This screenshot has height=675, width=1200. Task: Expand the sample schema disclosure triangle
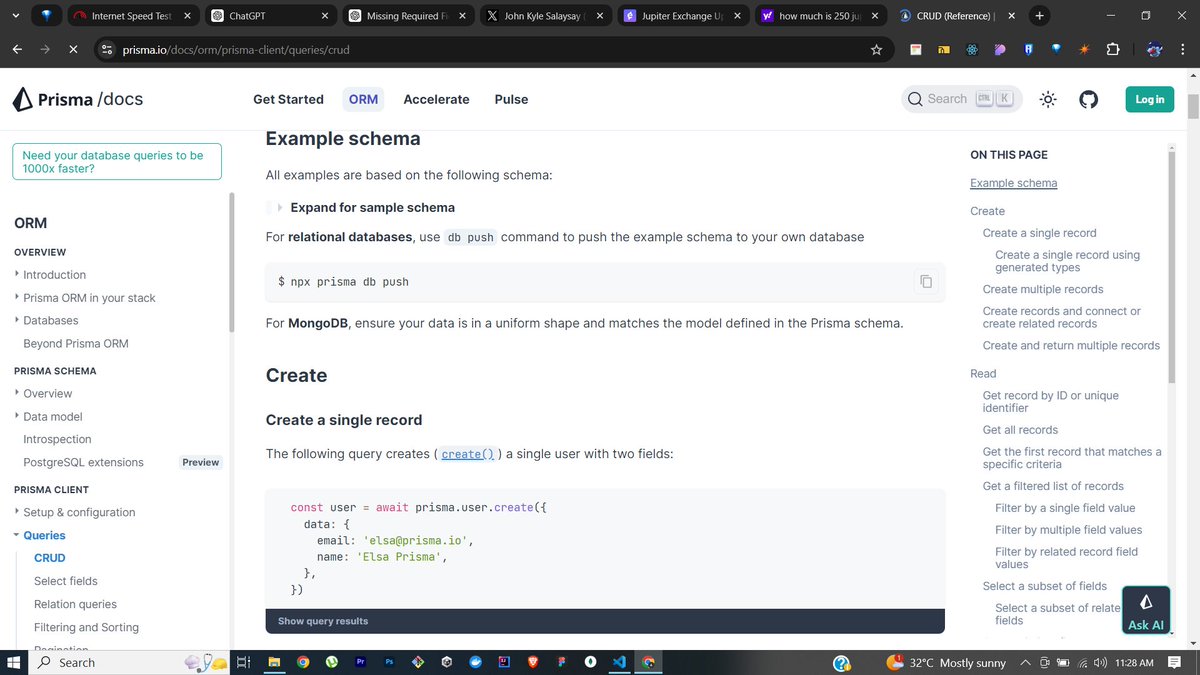coord(280,208)
